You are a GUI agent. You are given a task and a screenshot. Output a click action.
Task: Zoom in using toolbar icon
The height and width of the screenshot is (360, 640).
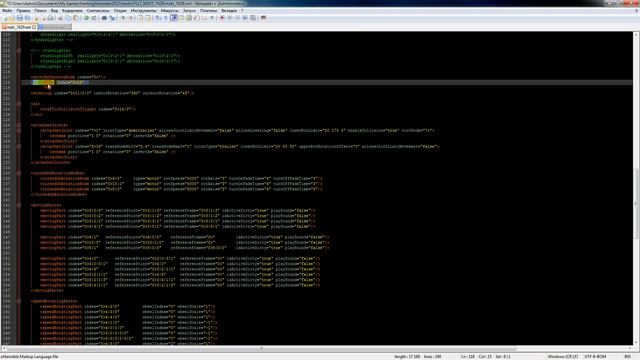pyautogui.click(x=123, y=18)
